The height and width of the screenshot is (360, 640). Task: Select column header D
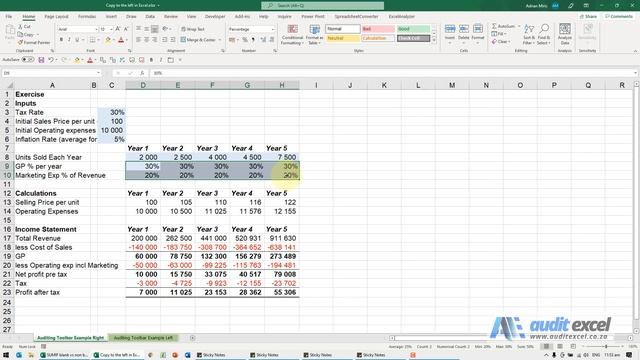(143, 85)
